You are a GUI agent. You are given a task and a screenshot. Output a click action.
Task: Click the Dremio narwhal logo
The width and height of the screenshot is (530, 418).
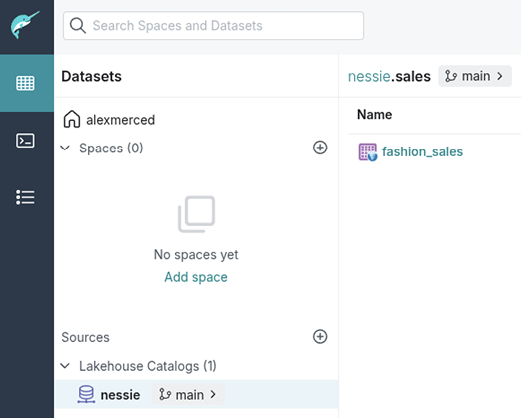point(25,24)
